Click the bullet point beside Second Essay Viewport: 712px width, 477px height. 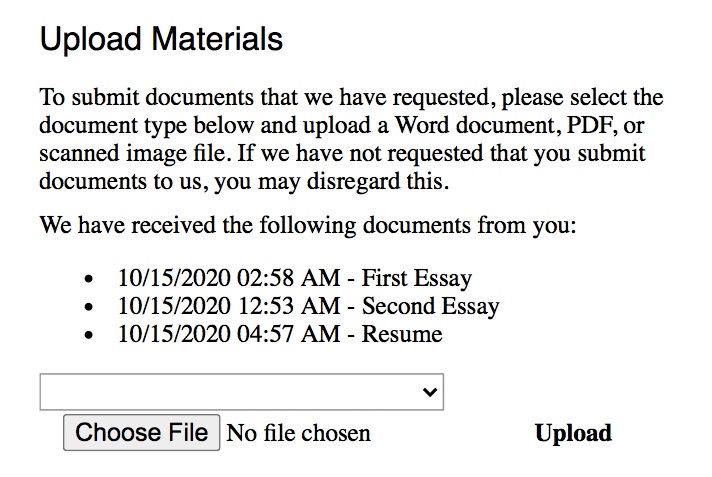pos(89,307)
